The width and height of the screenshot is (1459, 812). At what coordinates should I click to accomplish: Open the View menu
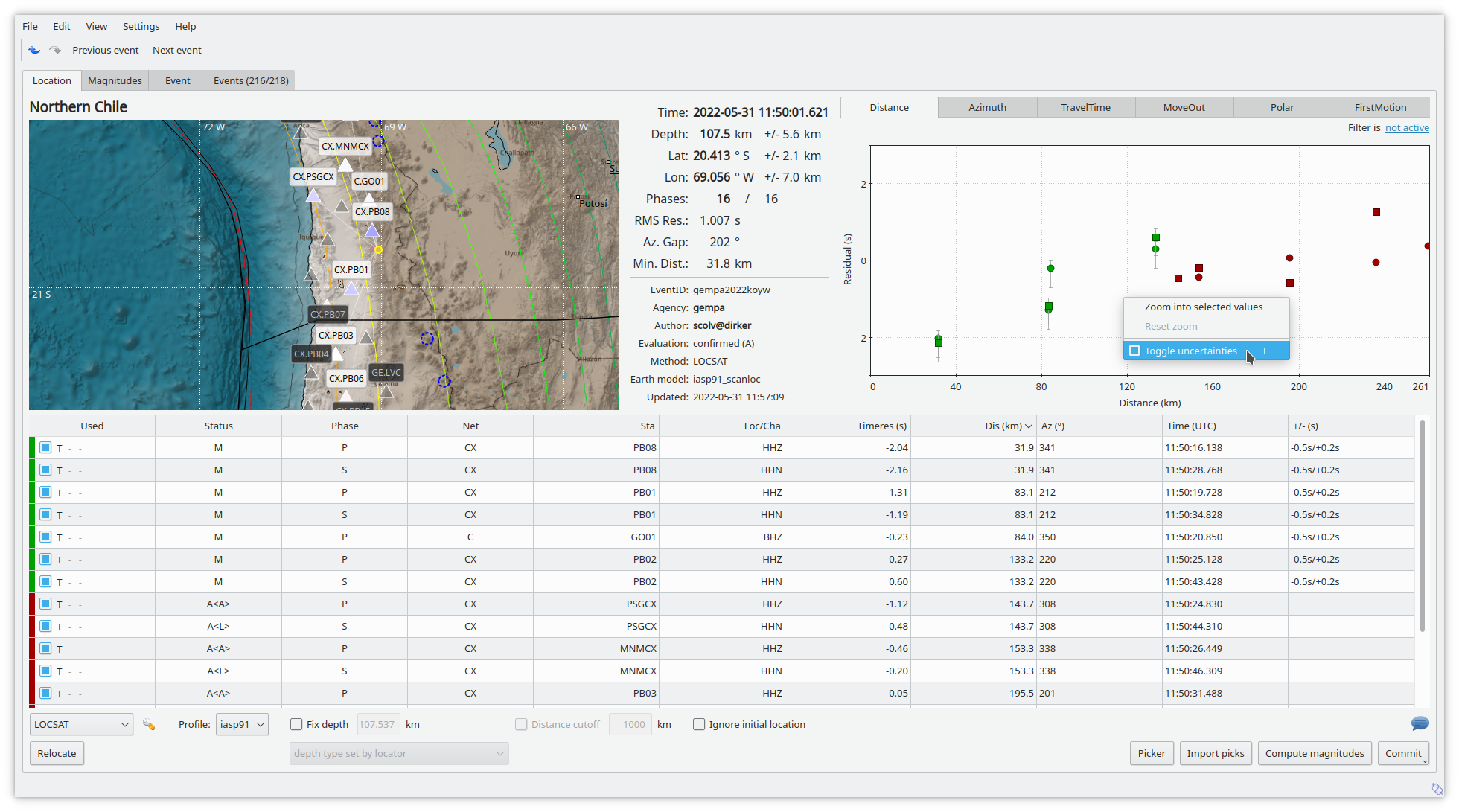96,26
